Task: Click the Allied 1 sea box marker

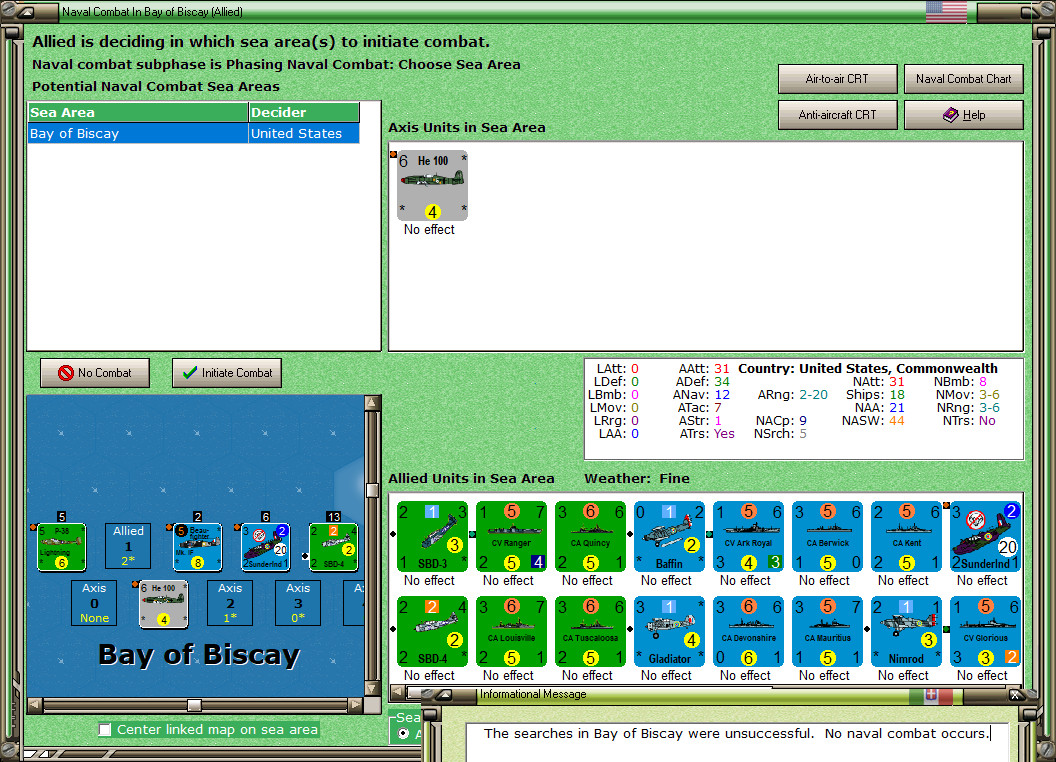Action: pos(128,546)
